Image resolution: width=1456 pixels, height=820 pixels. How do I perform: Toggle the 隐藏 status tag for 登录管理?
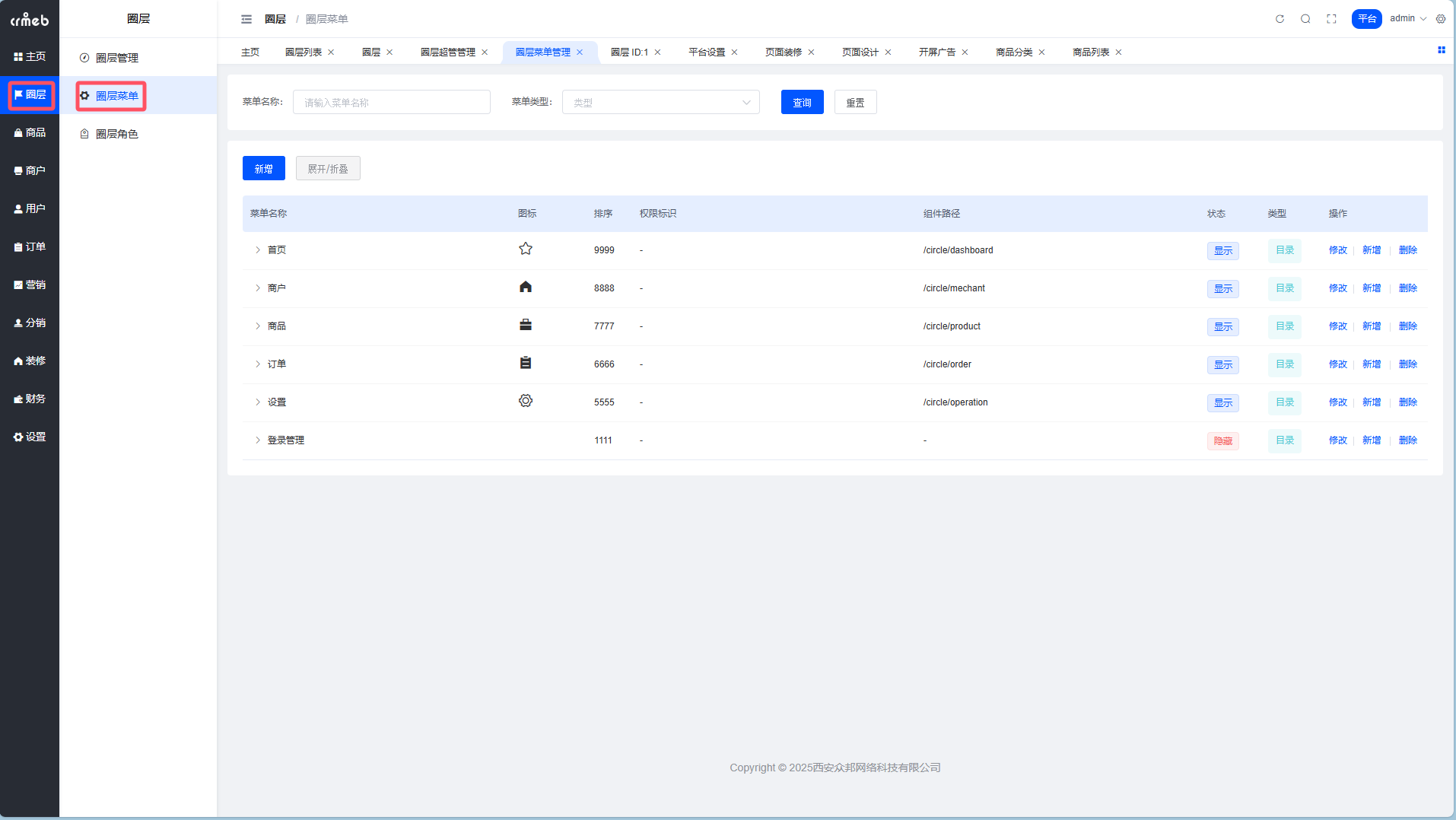[1222, 440]
